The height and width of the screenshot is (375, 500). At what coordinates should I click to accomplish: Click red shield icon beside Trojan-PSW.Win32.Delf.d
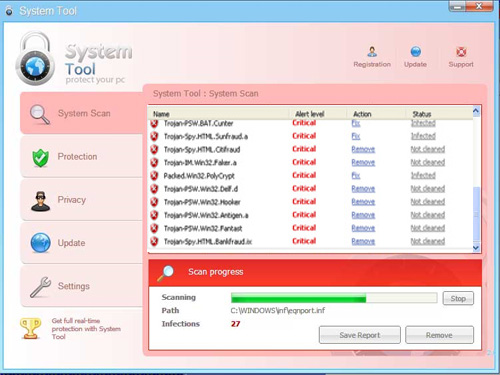154,189
